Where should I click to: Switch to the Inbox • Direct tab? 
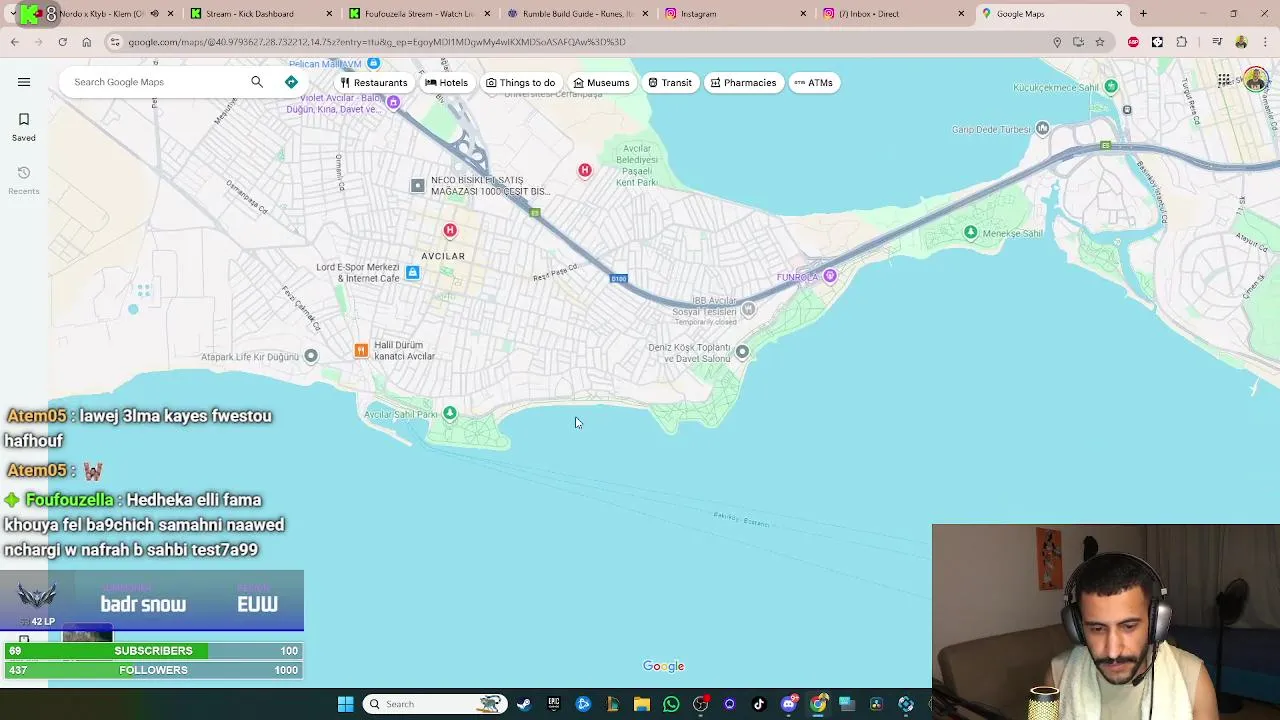(x=894, y=14)
